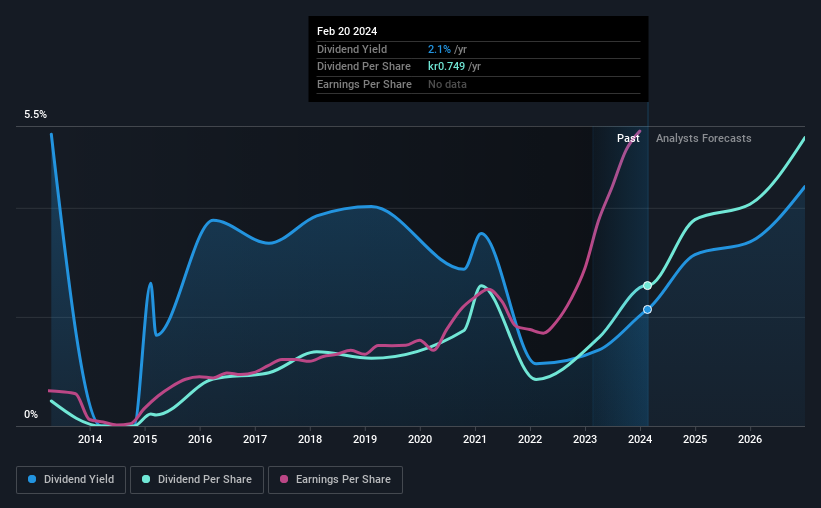Click the pink Earnings Per Share legend dot
Image resolution: width=821 pixels, height=508 pixels.
(x=284, y=479)
